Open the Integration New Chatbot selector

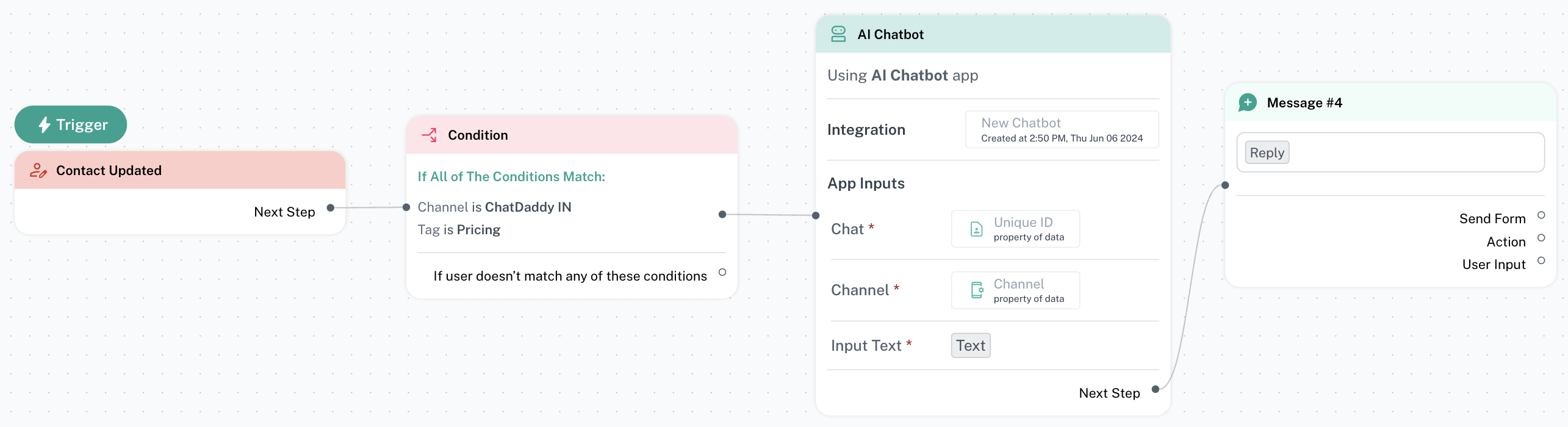(x=1061, y=130)
